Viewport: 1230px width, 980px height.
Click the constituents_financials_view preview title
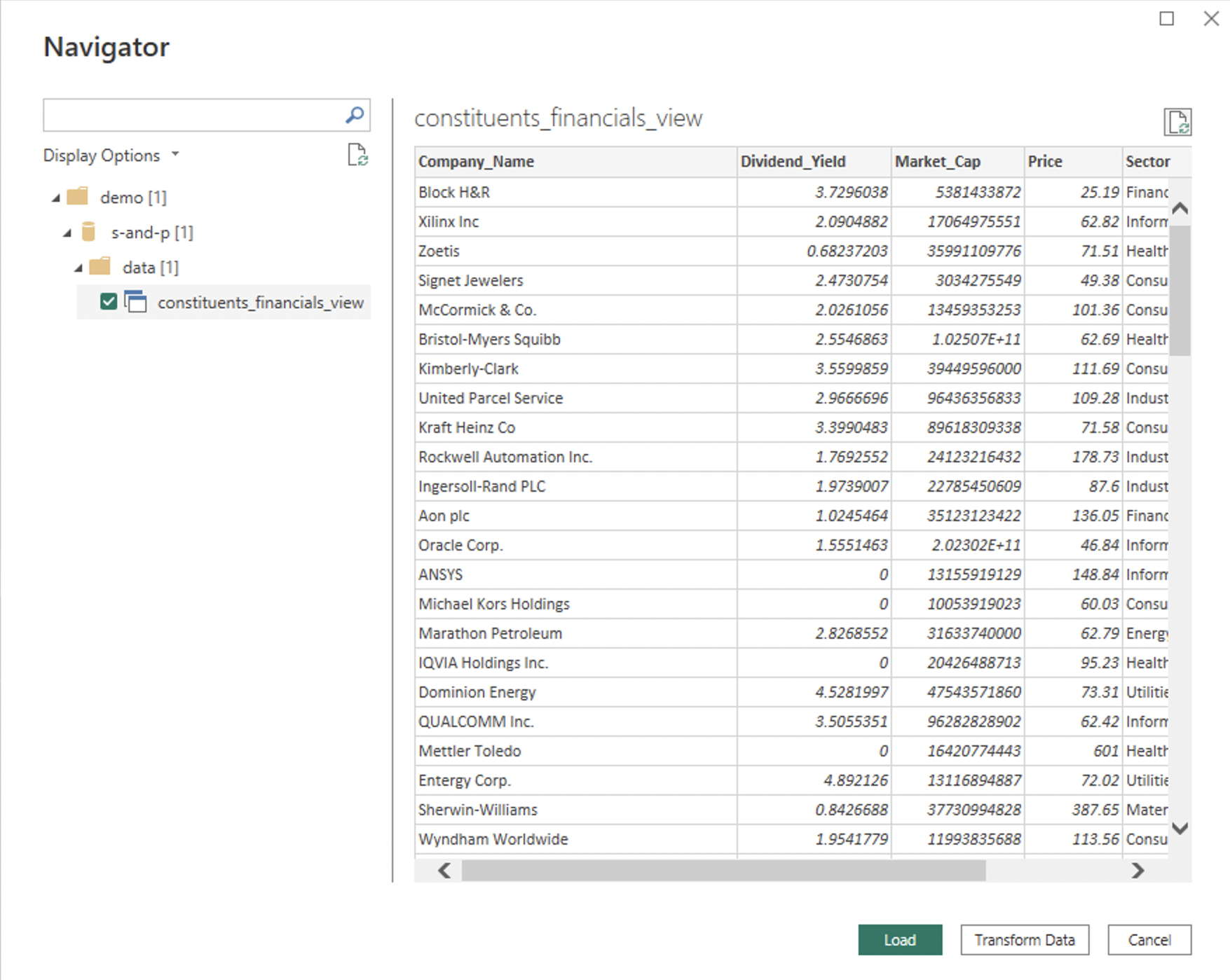(x=559, y=118)
